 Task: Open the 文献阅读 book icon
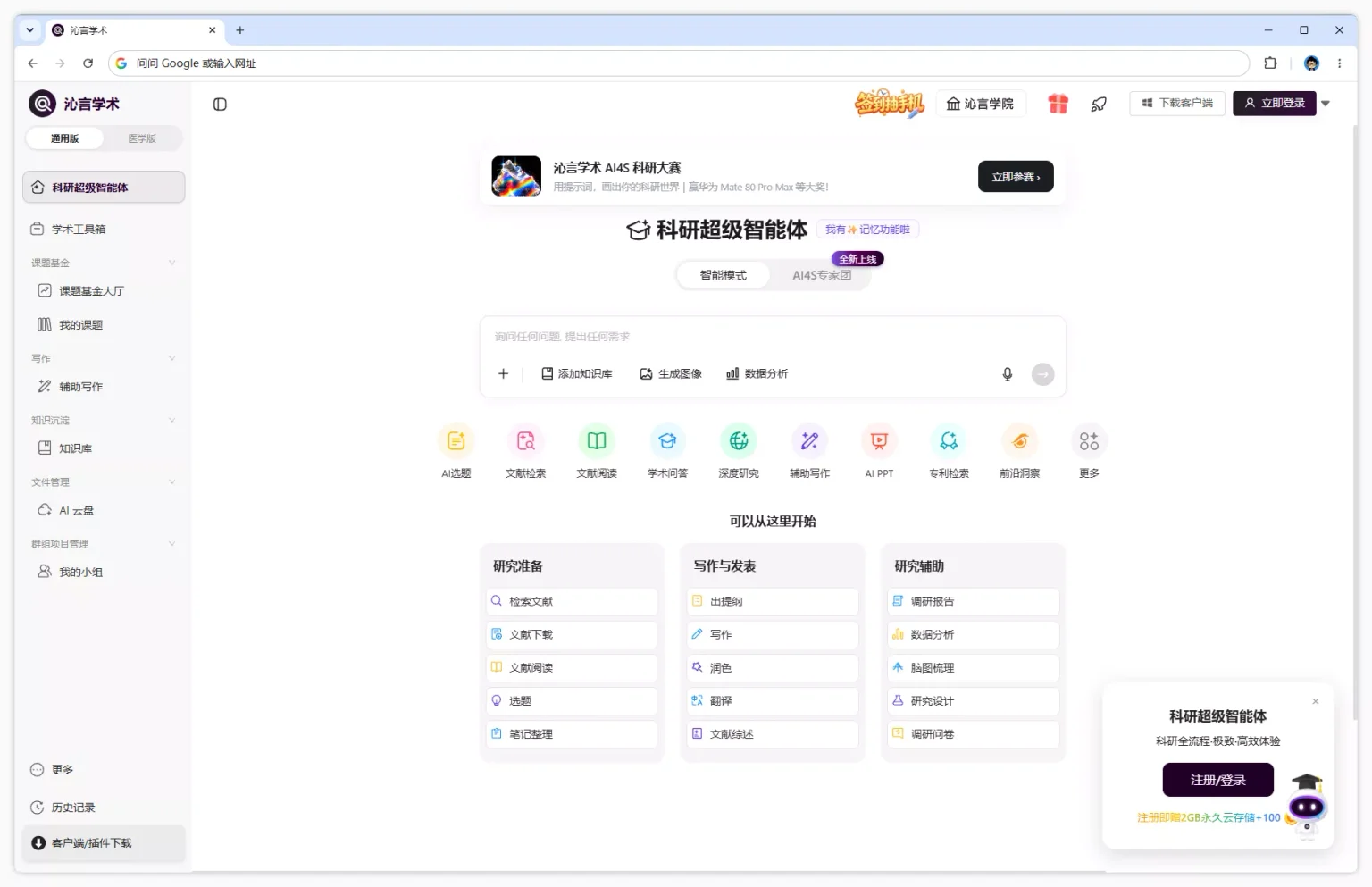[597, 441]
